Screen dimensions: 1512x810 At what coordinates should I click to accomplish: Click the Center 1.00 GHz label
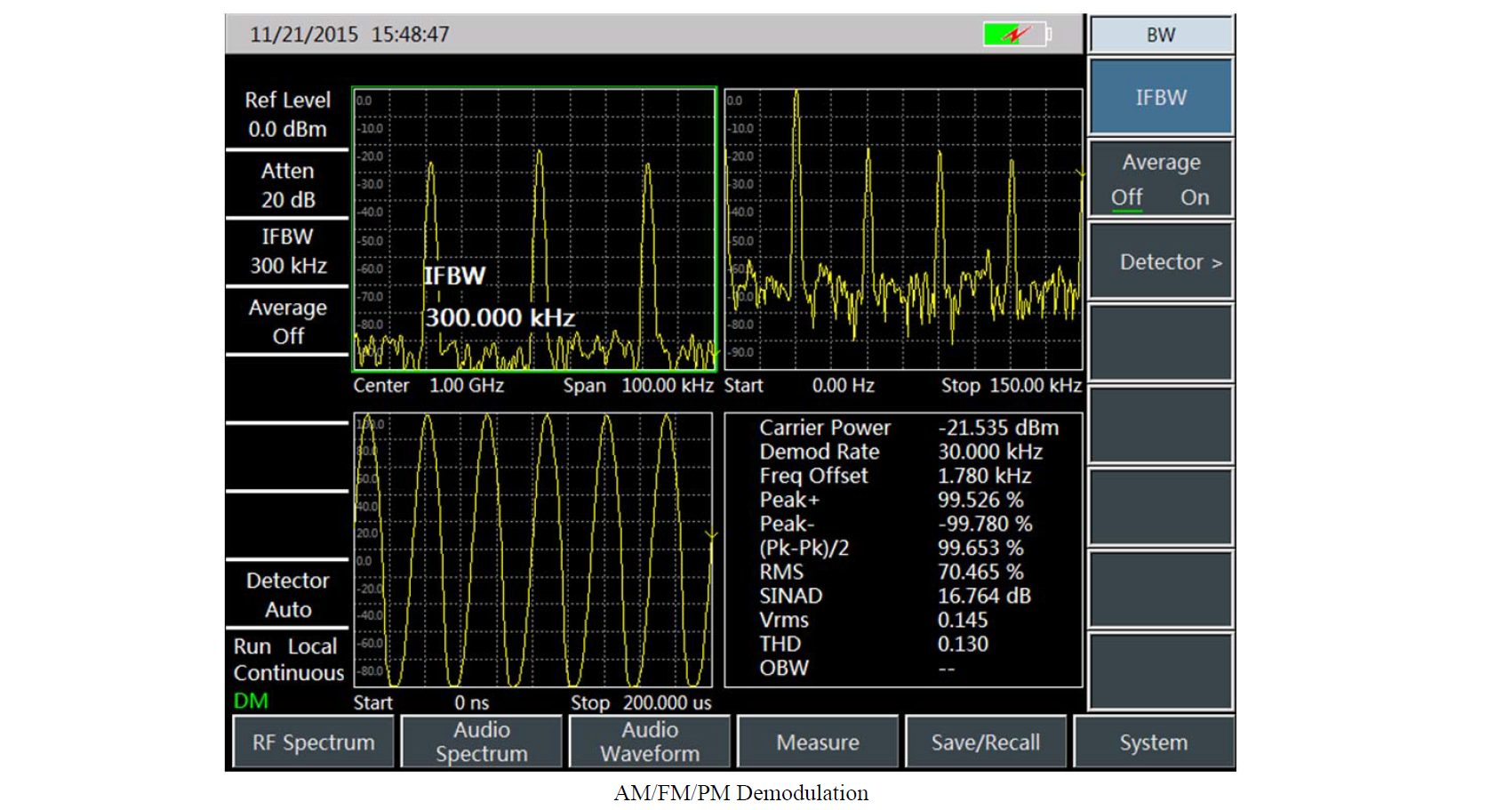pyautogui.click(x=428, y=386)
